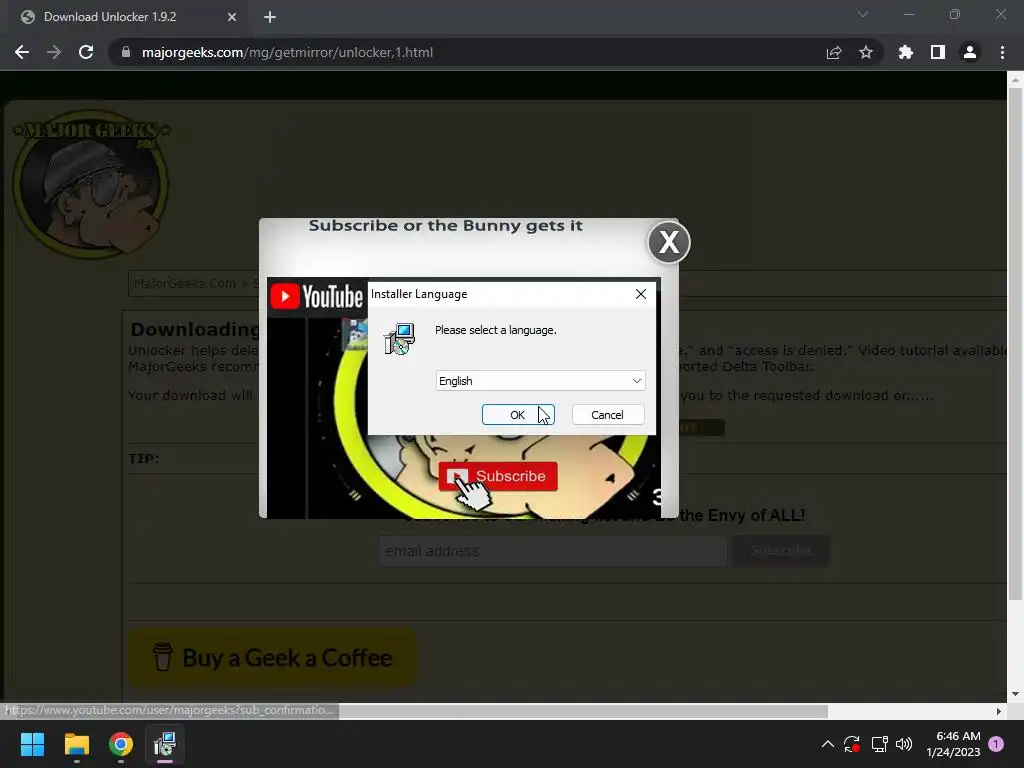The height and width of the screenshot is (768, 1024).
Task: Close the Download Unlocker tab
Action: click(x=232, y=17)
